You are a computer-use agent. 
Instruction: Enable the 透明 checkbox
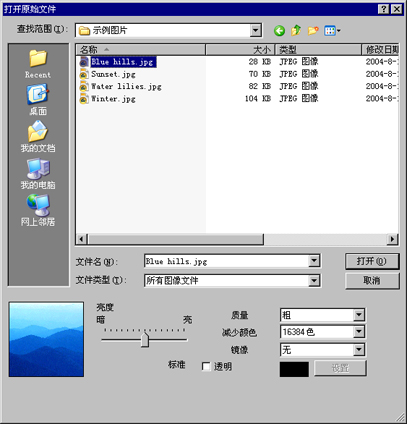pyautogui.click(x=206, y=367)
